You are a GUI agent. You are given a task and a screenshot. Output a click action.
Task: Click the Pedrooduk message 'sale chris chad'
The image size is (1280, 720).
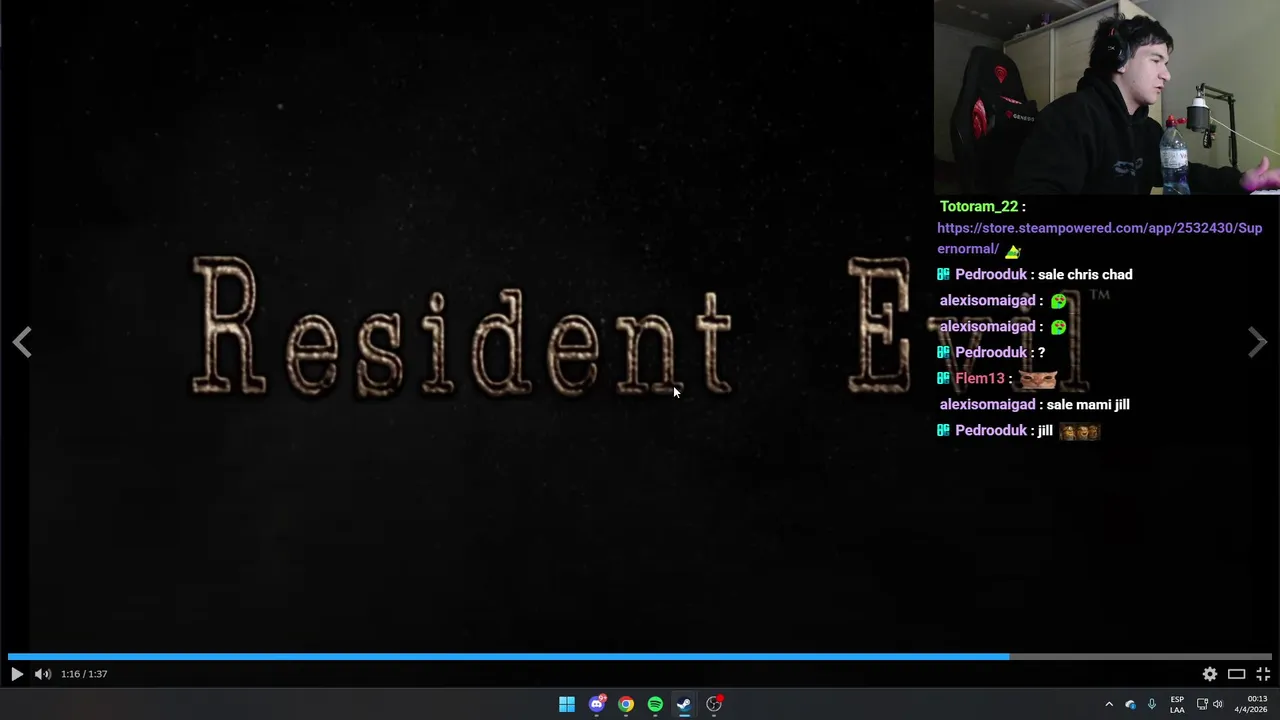1085,274
